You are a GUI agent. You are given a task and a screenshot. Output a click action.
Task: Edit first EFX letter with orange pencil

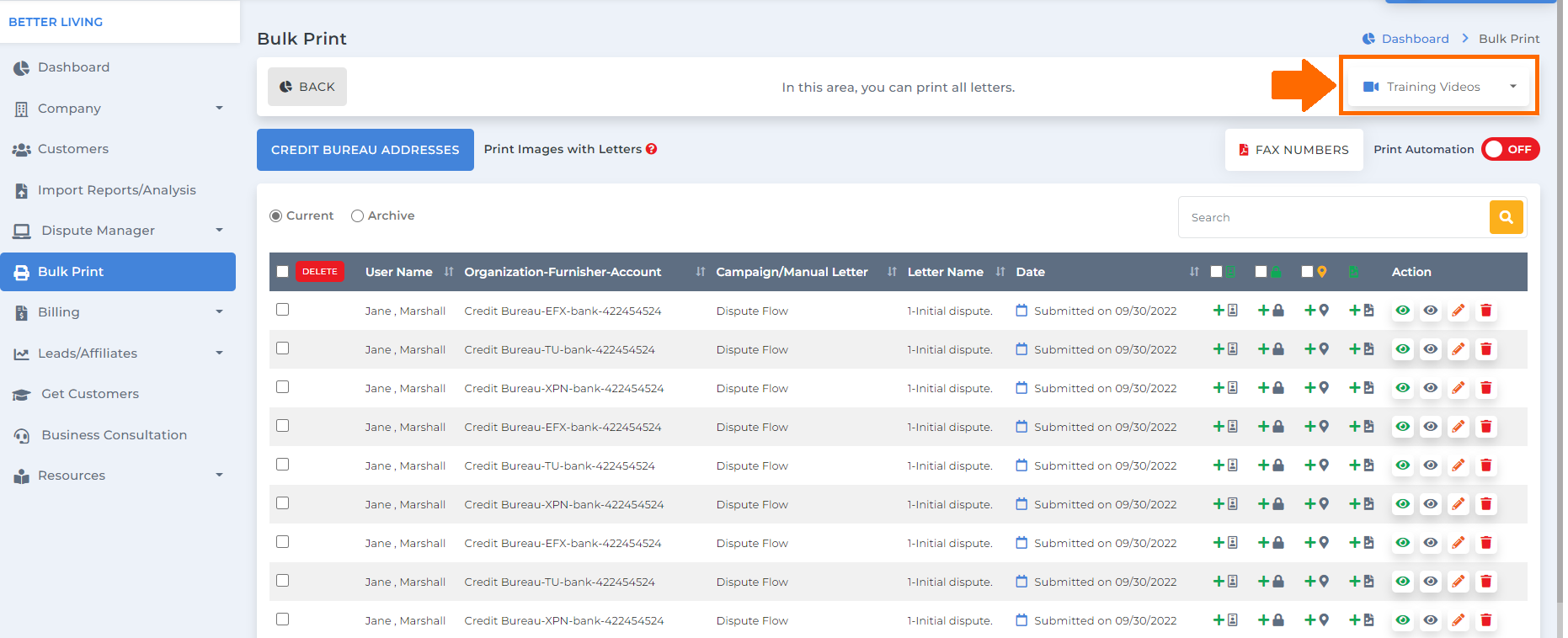(1459, 311)
